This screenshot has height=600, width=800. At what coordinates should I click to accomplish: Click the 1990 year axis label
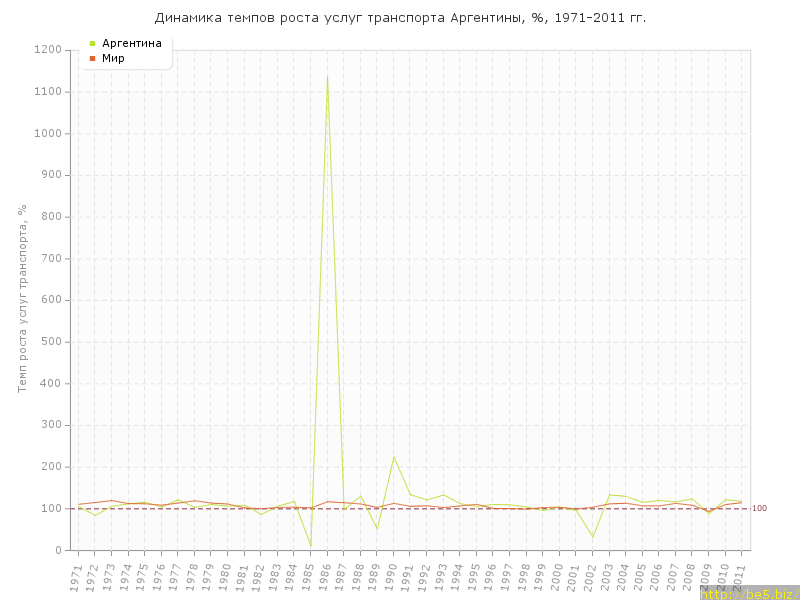click(391, 576)
